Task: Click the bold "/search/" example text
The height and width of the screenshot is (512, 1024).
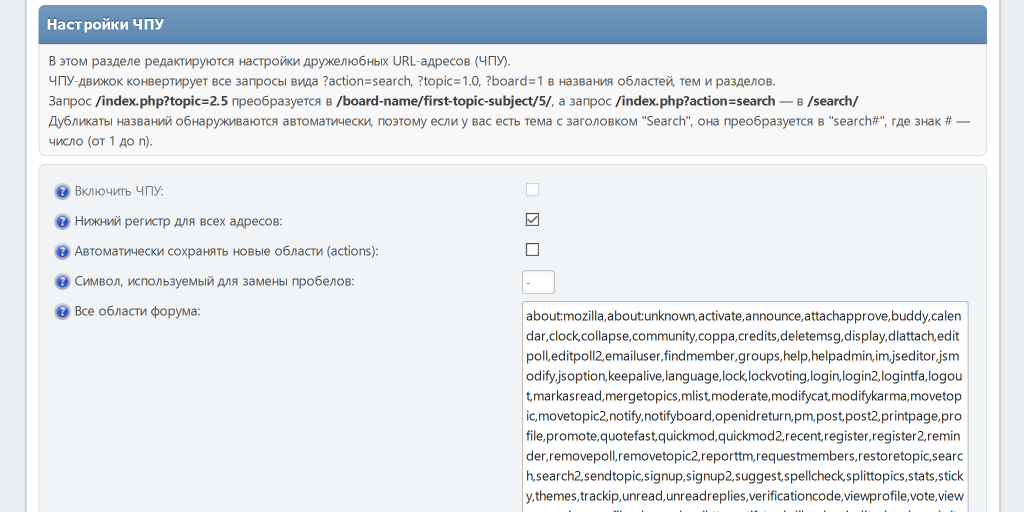Action: tap(833, 101)
